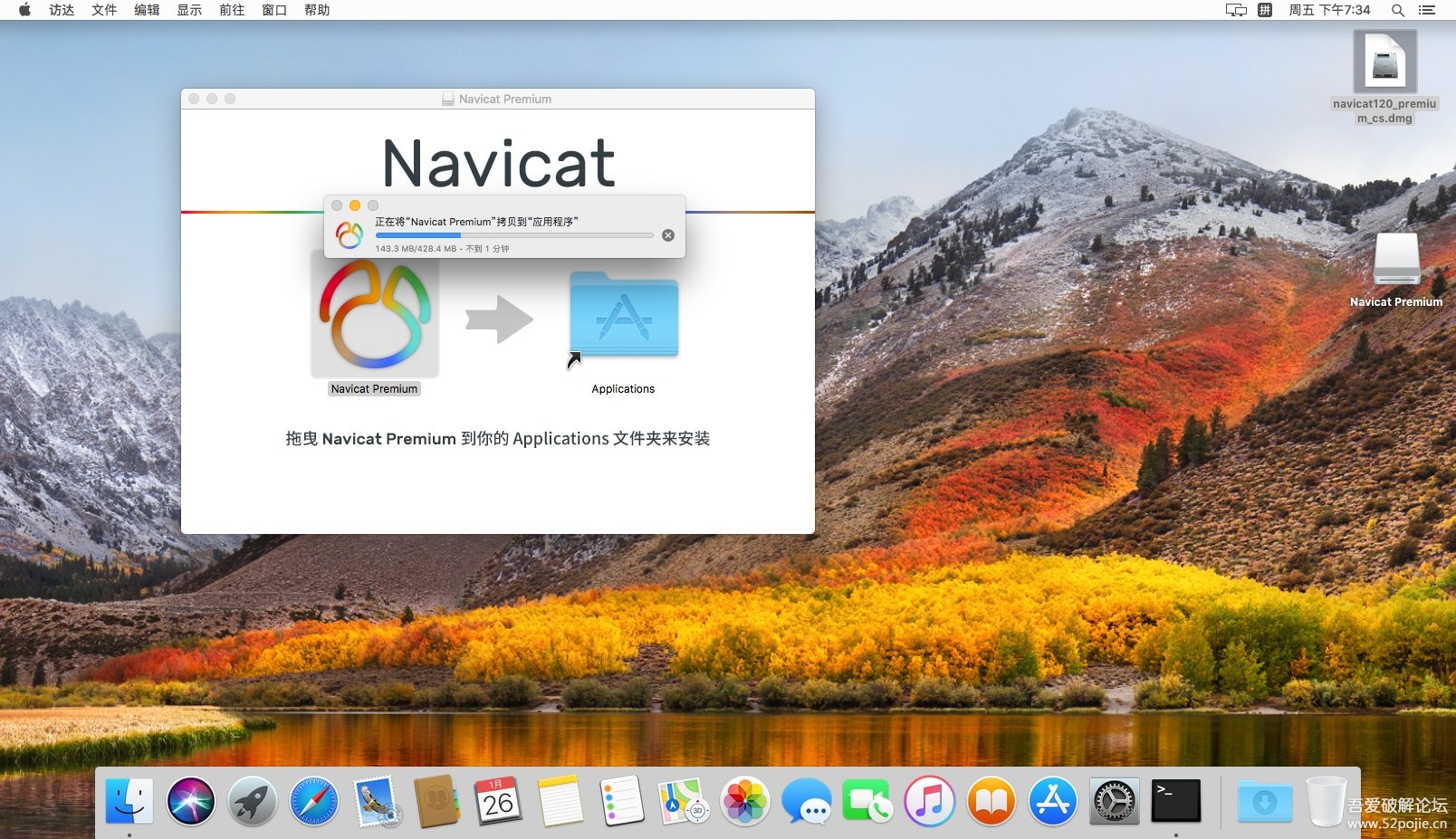Viewport: 1456px width, 839px height.
Task: Launch Maps from the Dock
Action: (684, 801)
